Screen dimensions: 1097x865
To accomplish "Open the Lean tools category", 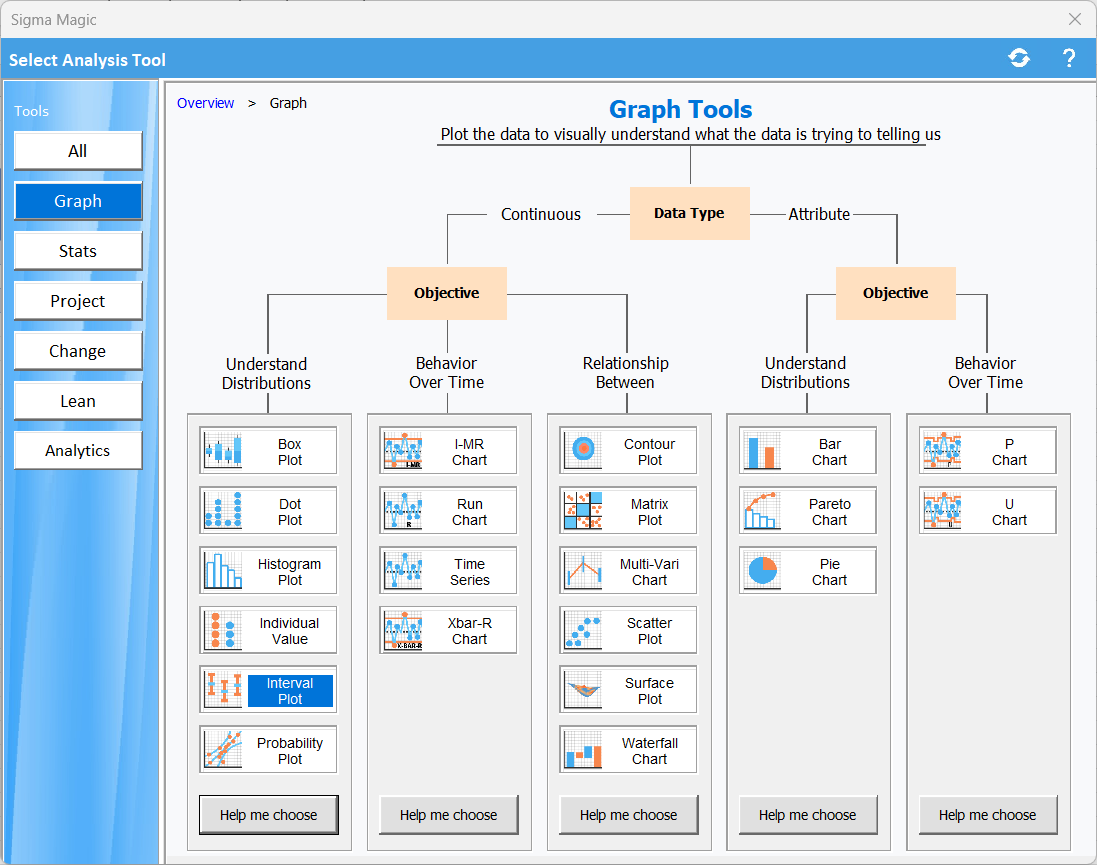I will pyautogui.click(x=78, y=401).
